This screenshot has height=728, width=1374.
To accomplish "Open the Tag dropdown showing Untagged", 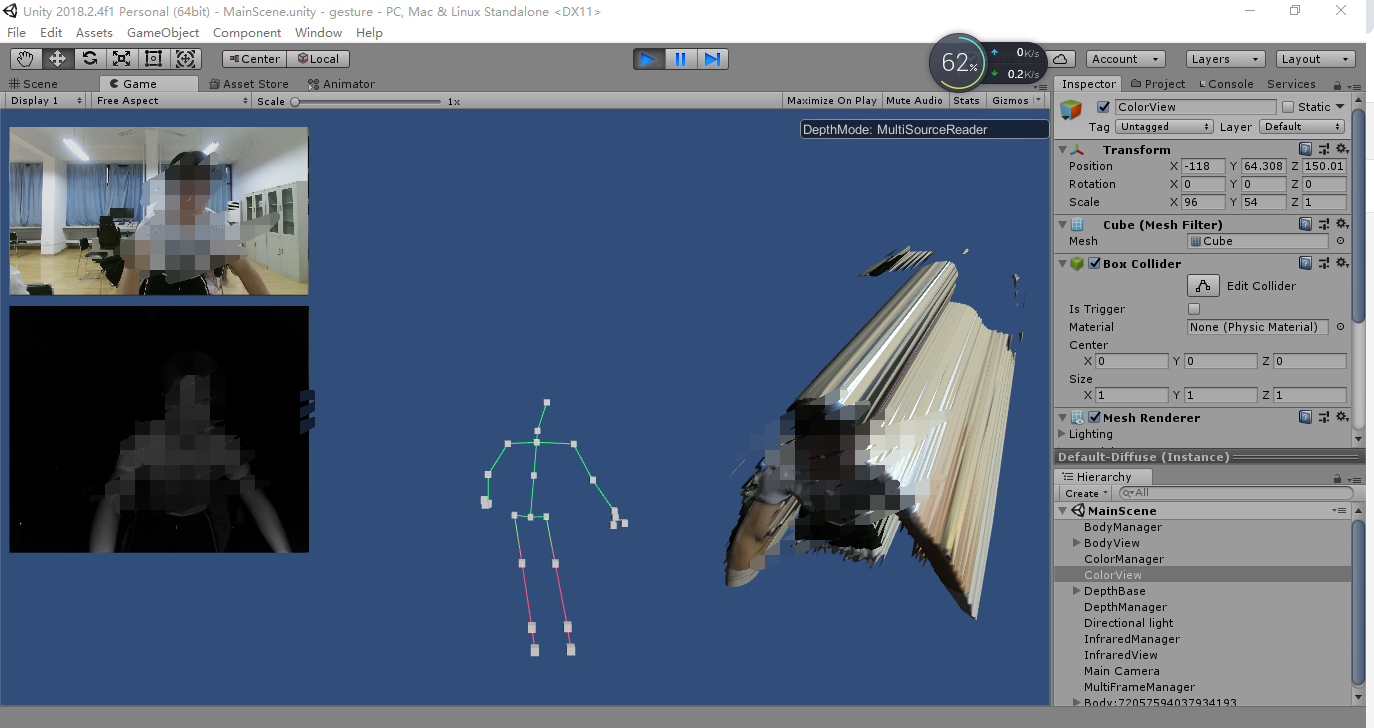I will 1164,126.
